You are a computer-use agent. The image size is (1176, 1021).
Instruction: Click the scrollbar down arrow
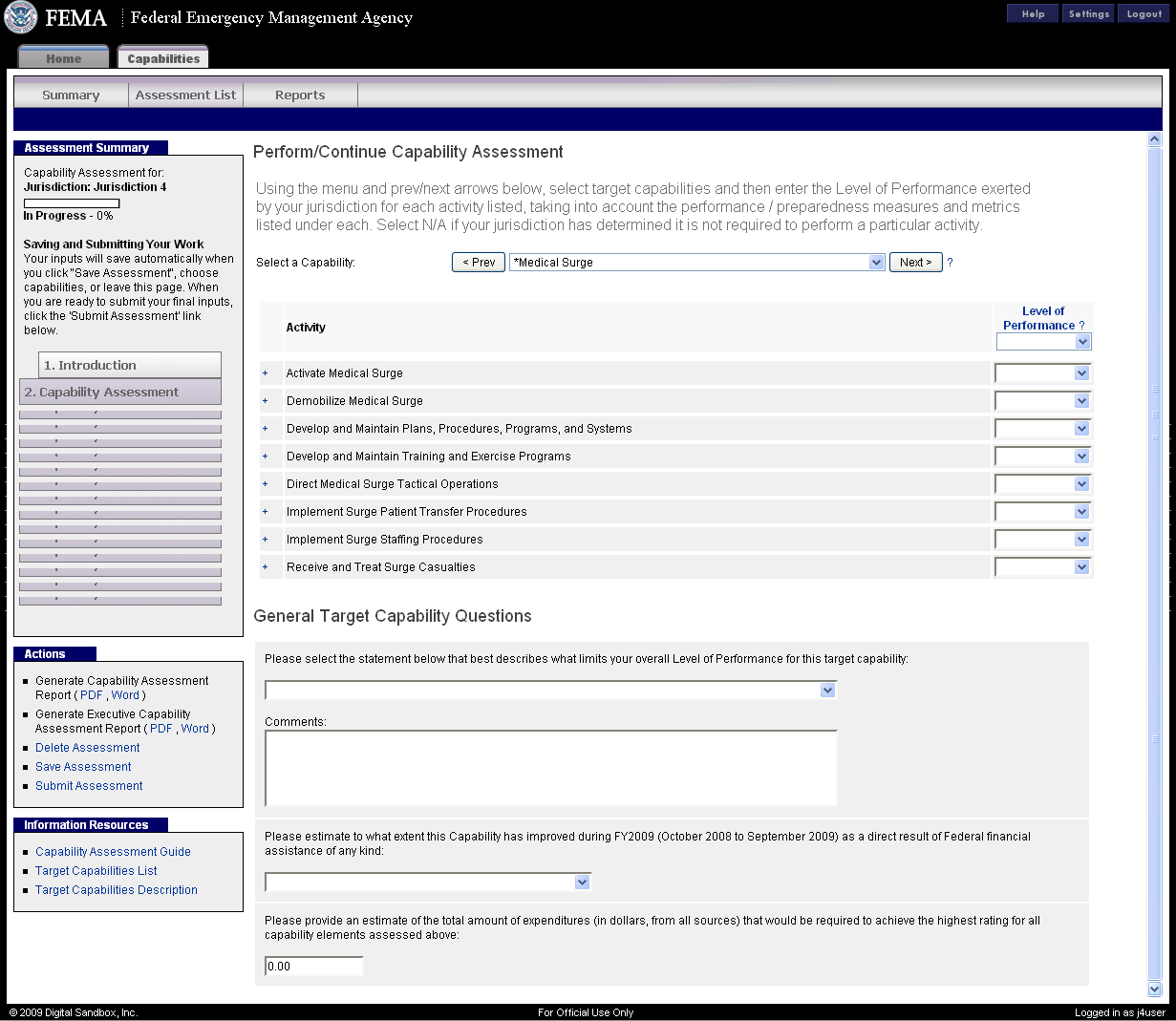[1154, 989]
